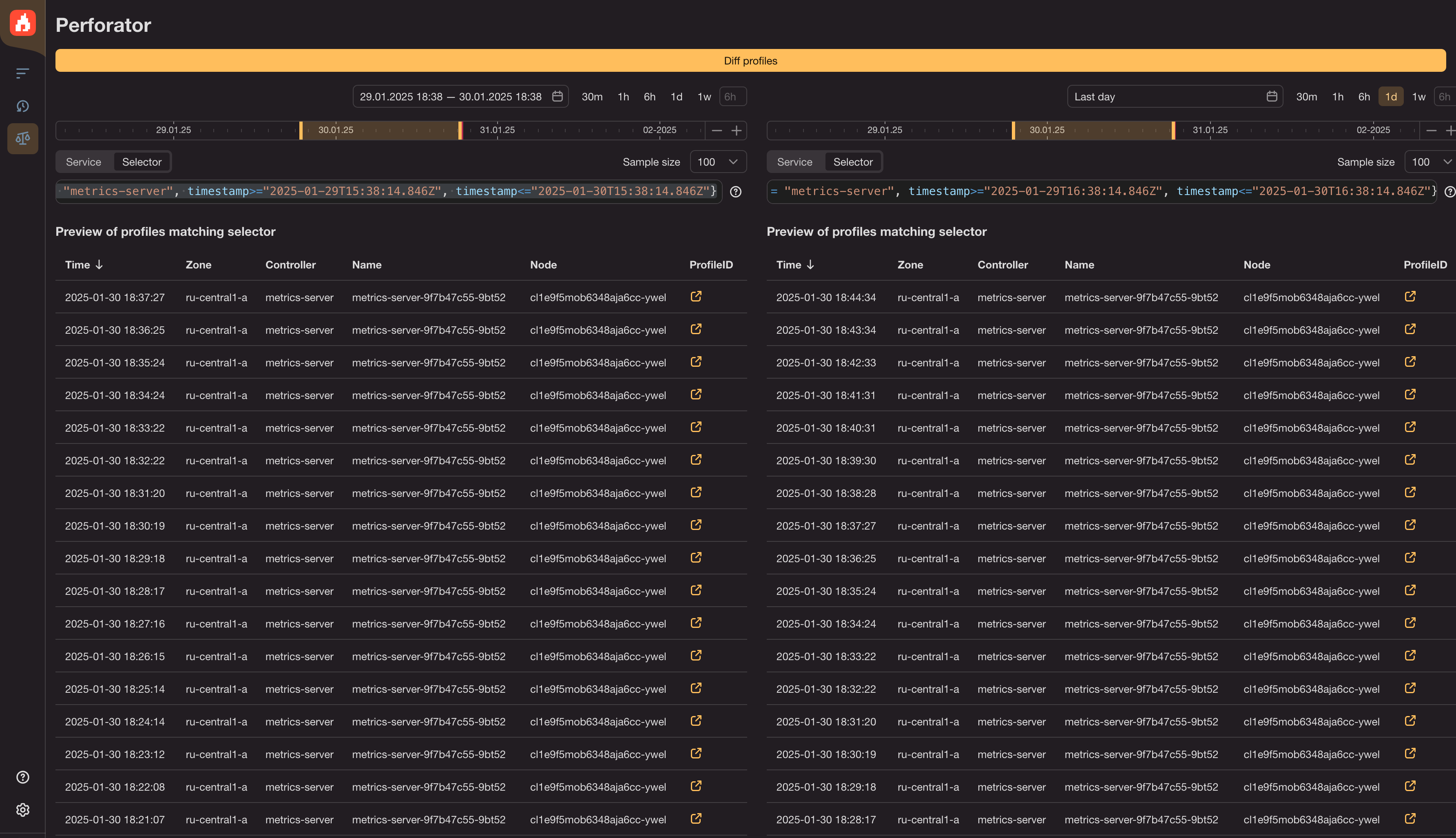
Task: Open ProfileID link for the 2025-01-30 18:44:34 row
Action: coord(1411,297)
